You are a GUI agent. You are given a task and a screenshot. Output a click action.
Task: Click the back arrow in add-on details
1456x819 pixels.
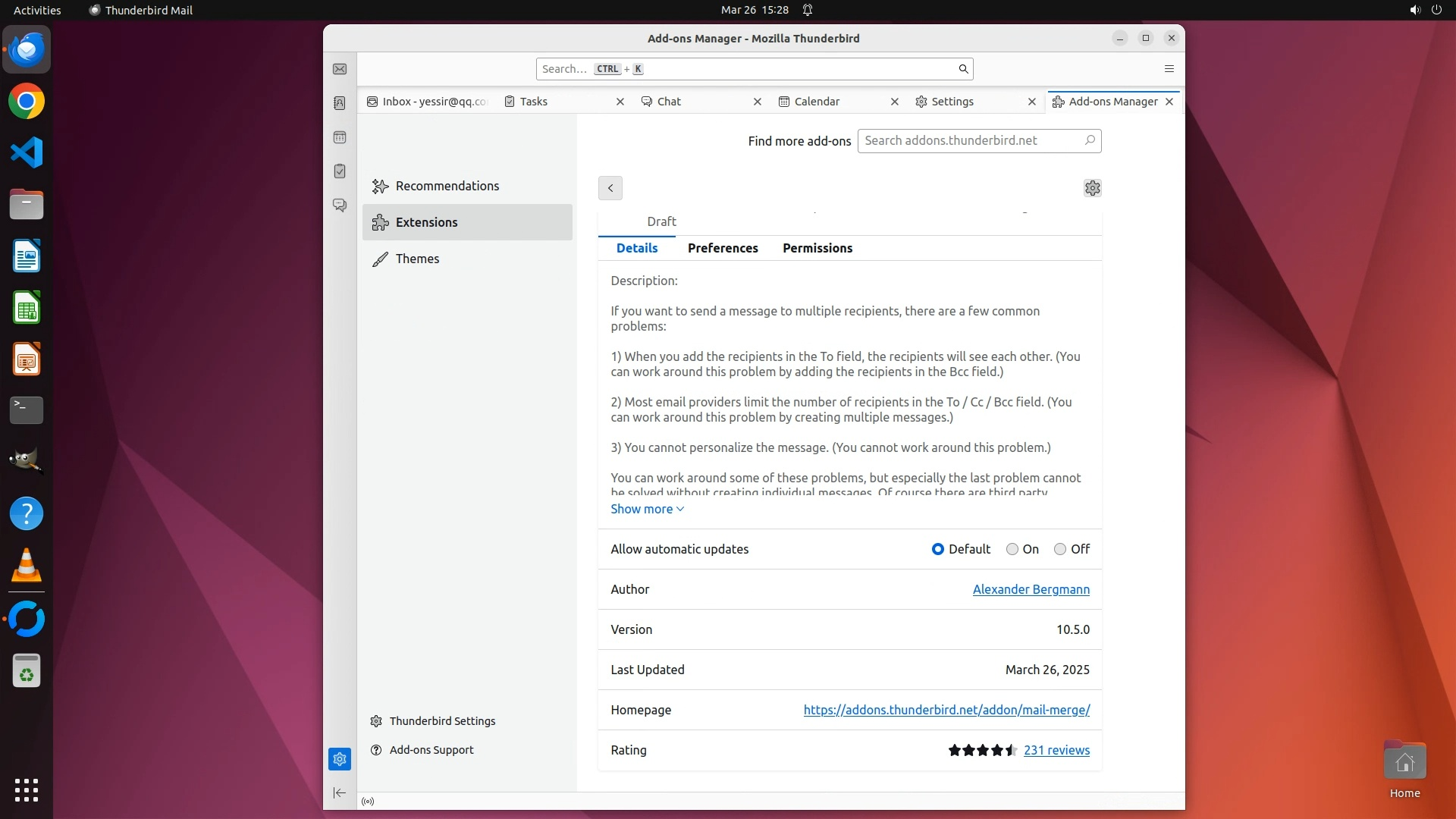610,188
